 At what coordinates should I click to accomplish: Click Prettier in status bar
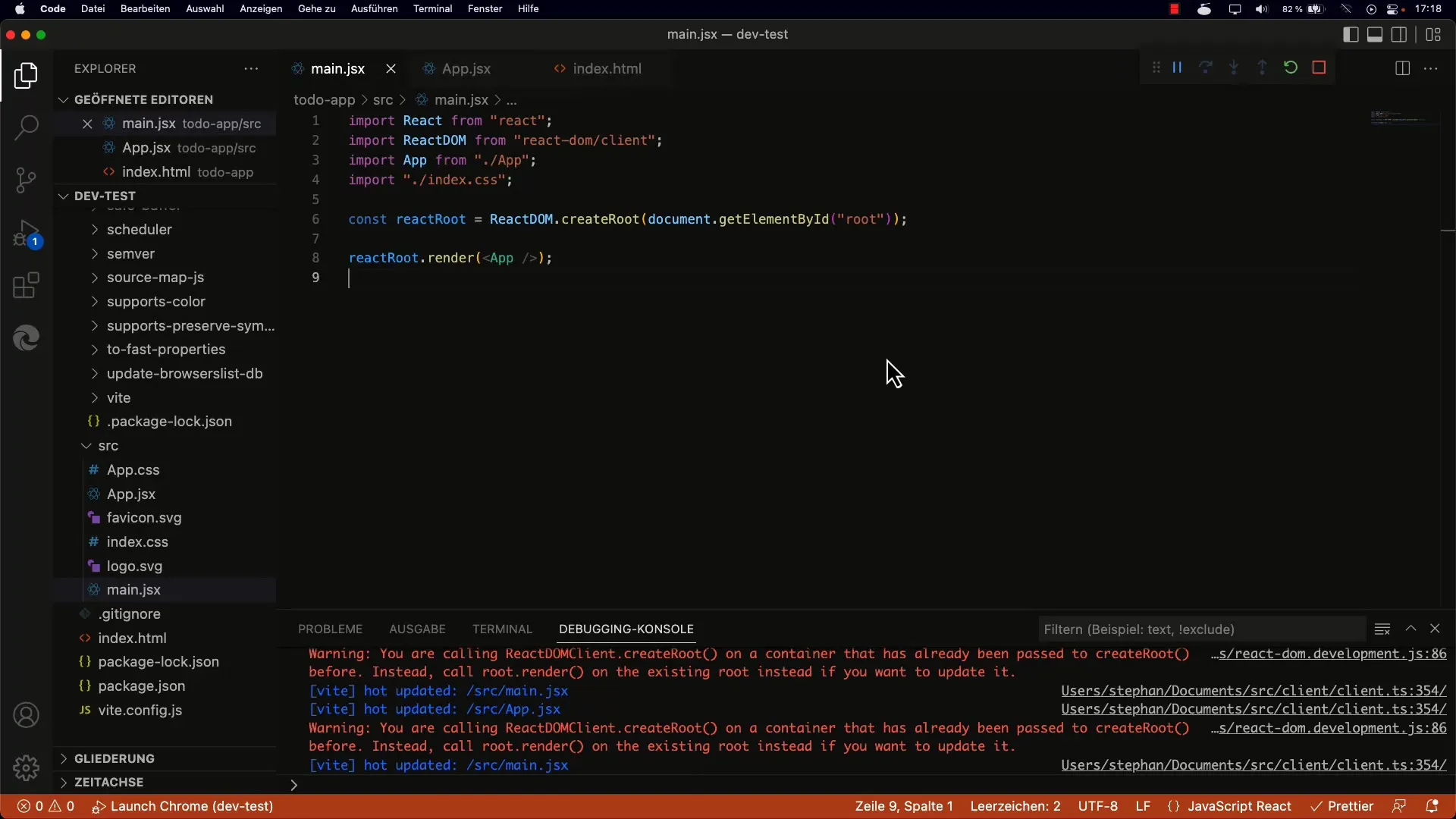coord(1342,806)
